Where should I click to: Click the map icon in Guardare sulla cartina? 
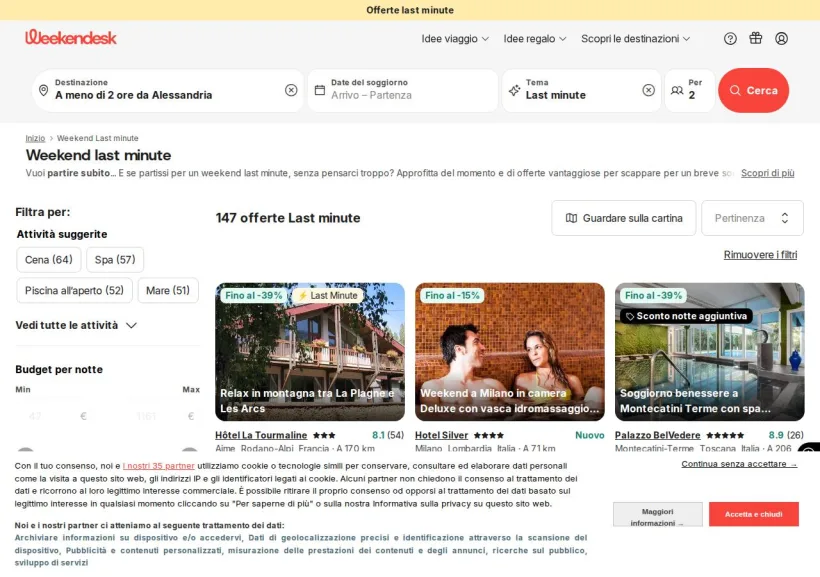(571, 218)
